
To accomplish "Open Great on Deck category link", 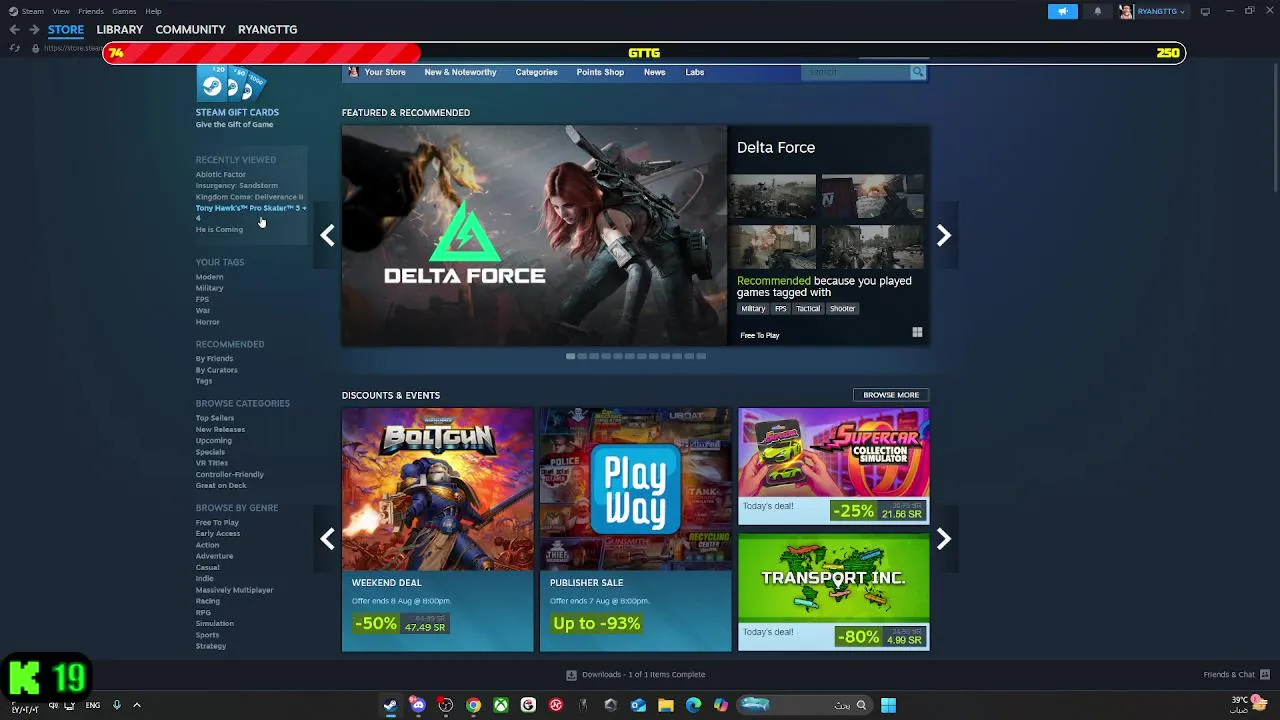I will tap(221, 485).
